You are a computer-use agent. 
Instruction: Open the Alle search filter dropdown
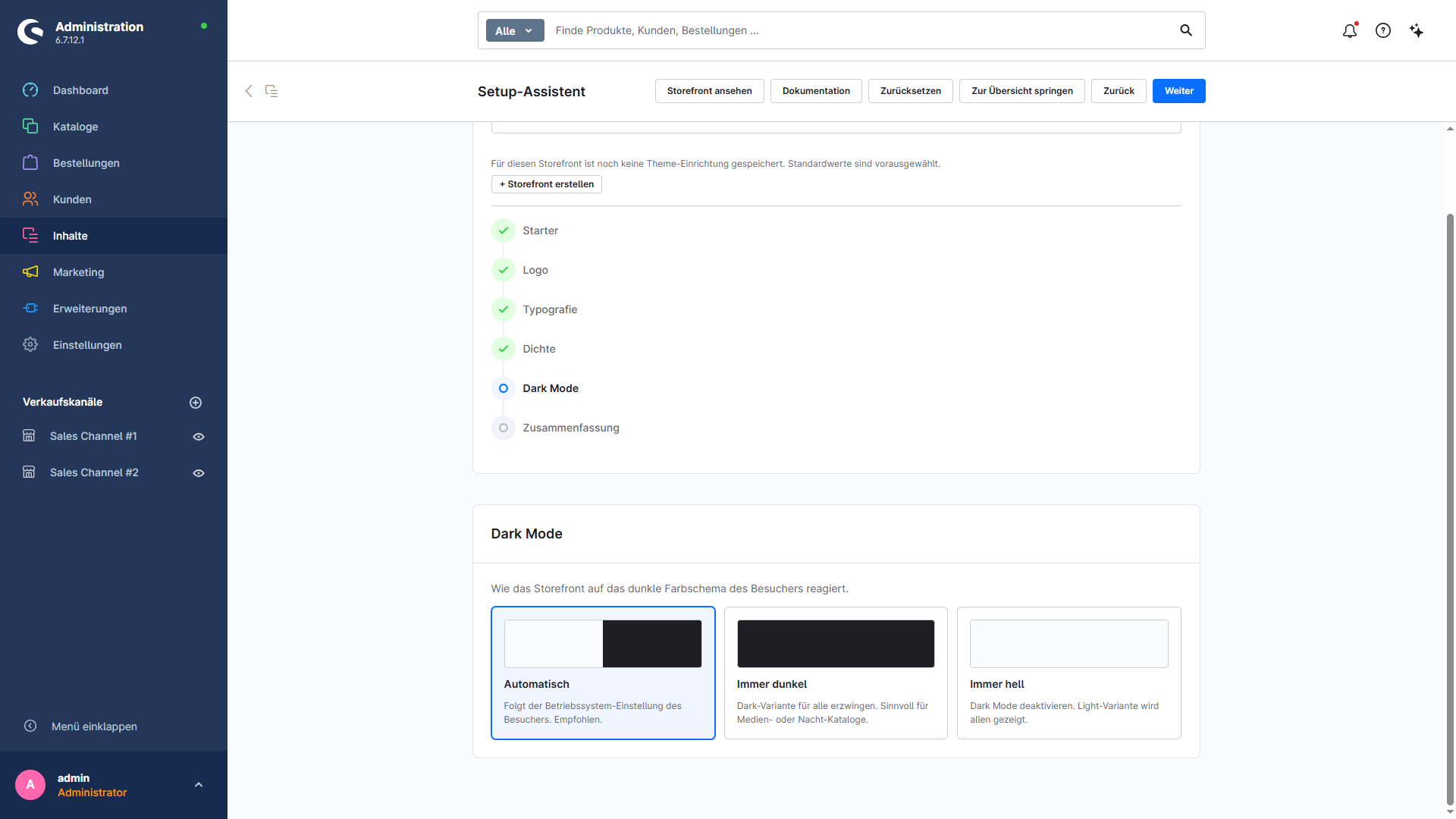click(x=515, y=30)
